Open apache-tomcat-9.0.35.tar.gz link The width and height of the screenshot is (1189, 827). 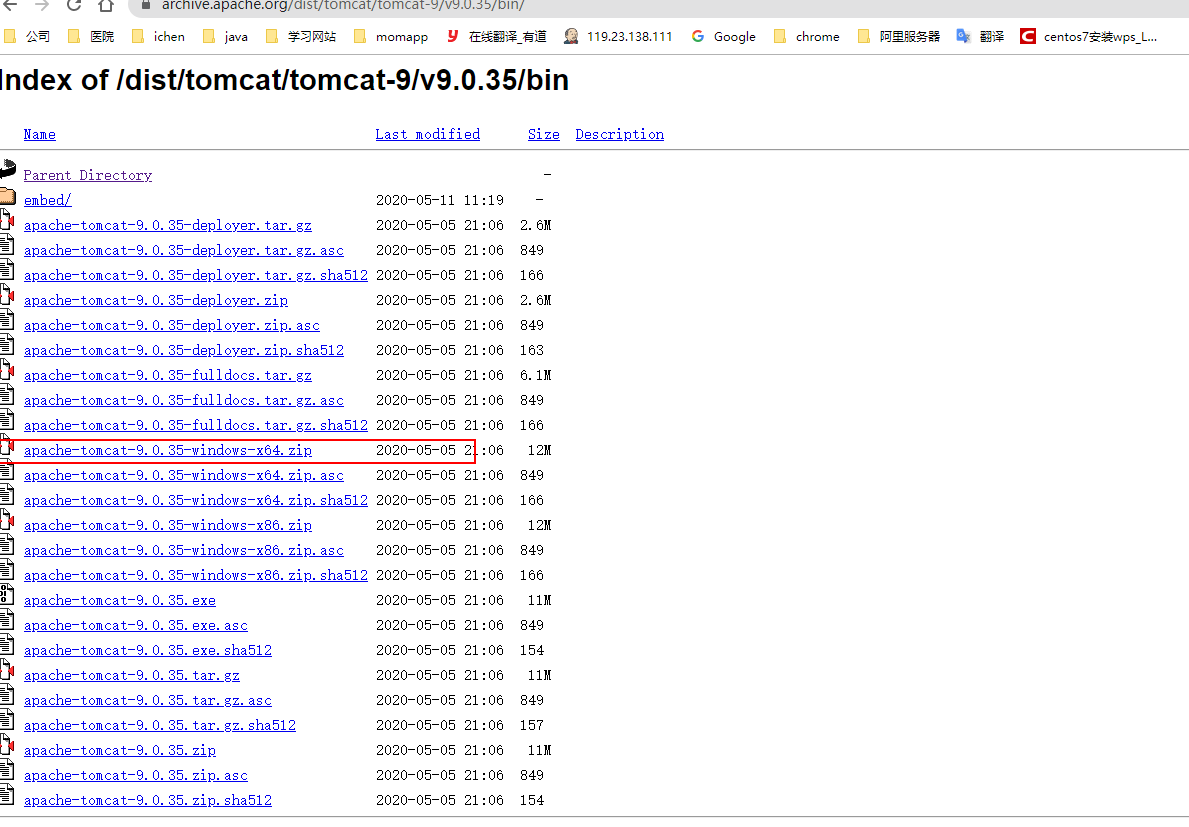(132, 675)
